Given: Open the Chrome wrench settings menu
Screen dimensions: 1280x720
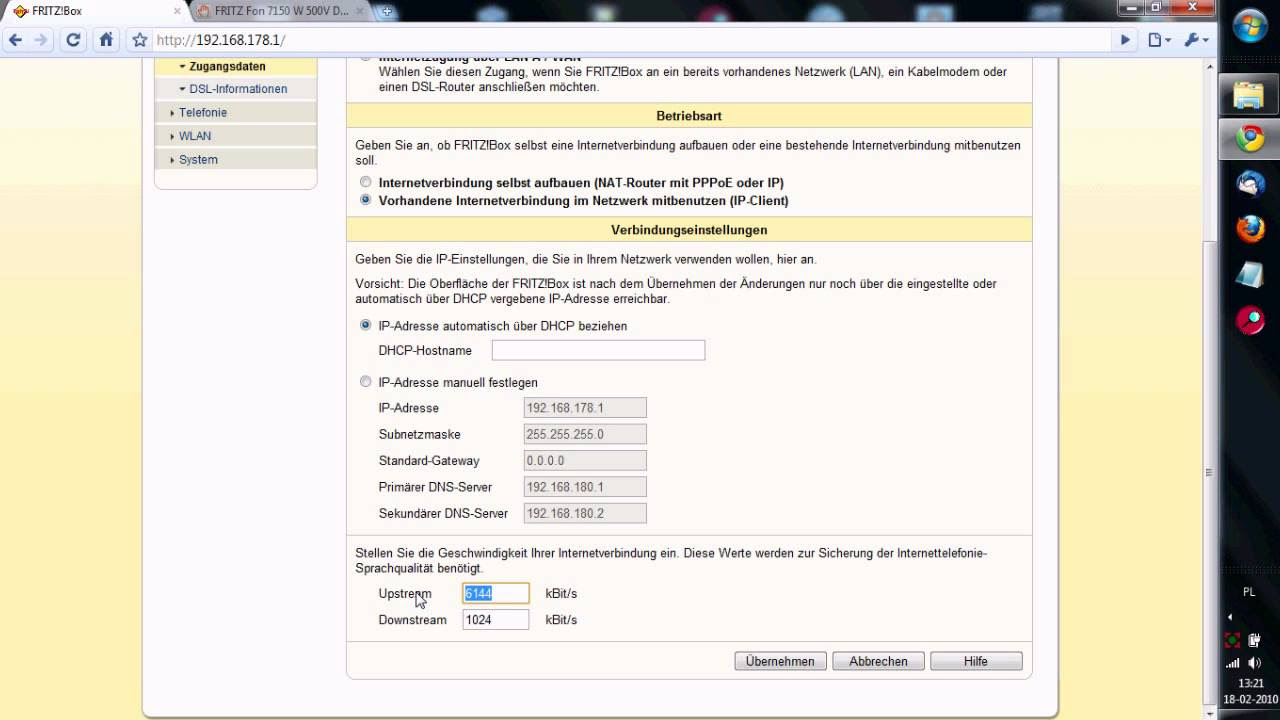Looking at the screenshot, I should tap(1196, 40).
